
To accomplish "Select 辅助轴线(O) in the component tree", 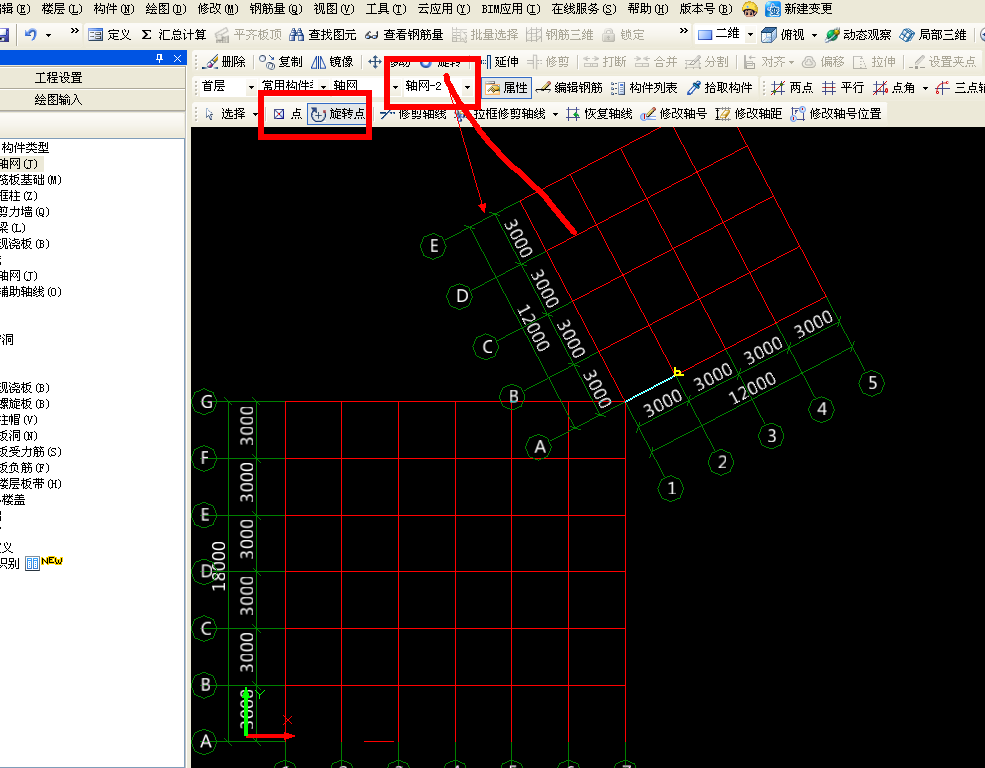I will click(x=31, y=291).
